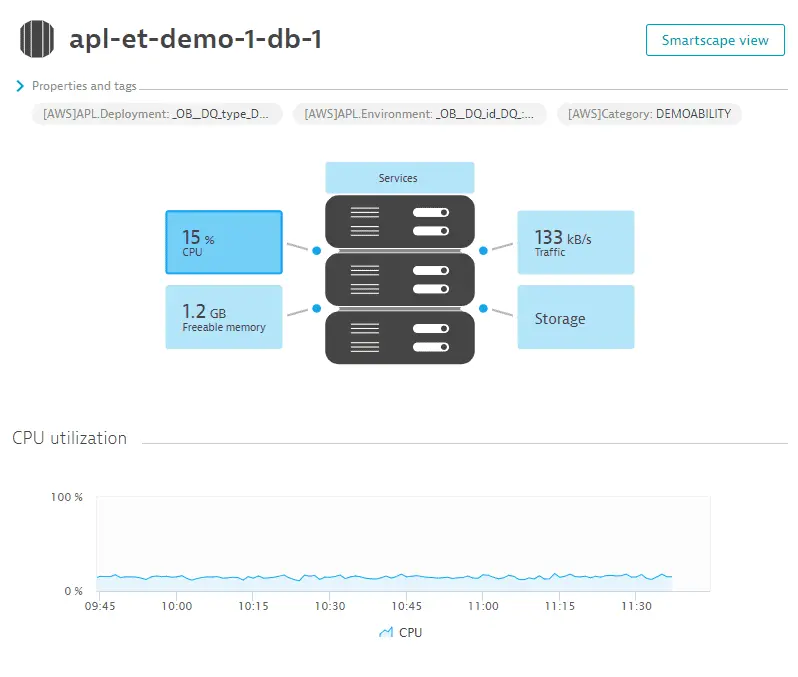Click the 10:15 time axis label
The width and height of the screenshot is (798, 677).
pos(253,606)
